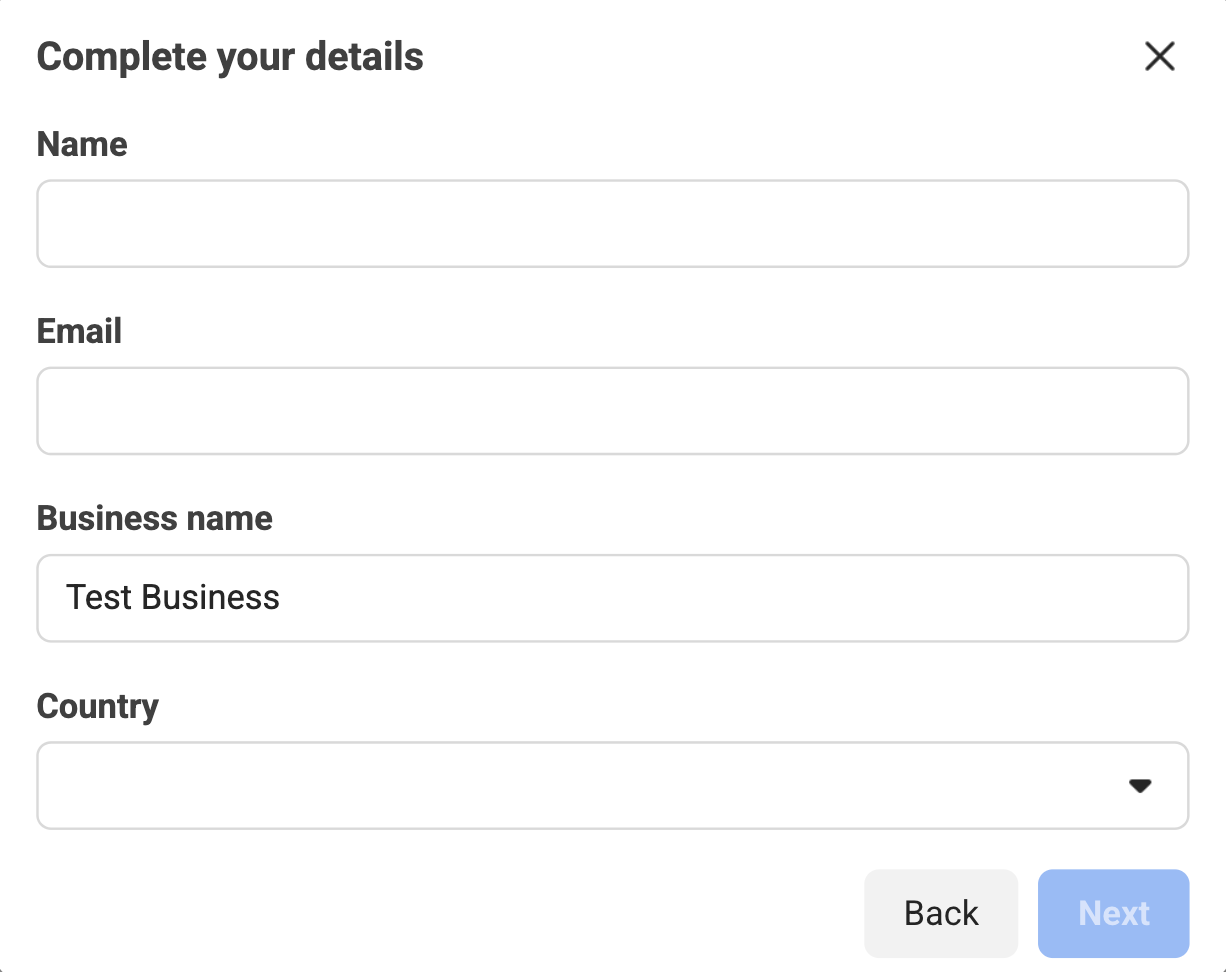Click the Country dropdown arrow icon

coord(1140,786)
